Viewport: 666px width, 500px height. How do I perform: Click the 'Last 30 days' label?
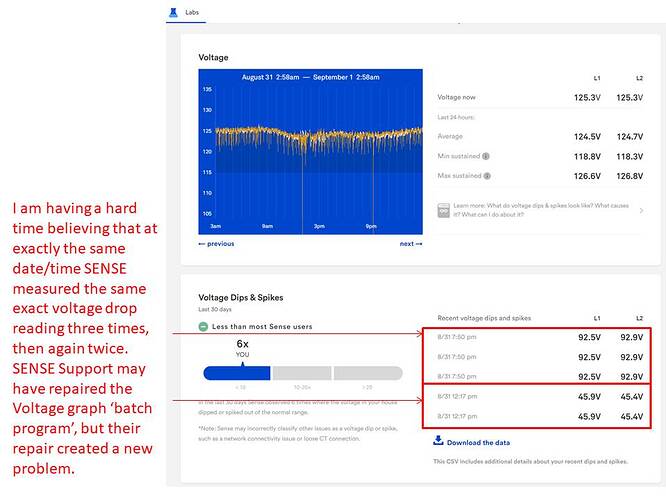coord(215,309)
